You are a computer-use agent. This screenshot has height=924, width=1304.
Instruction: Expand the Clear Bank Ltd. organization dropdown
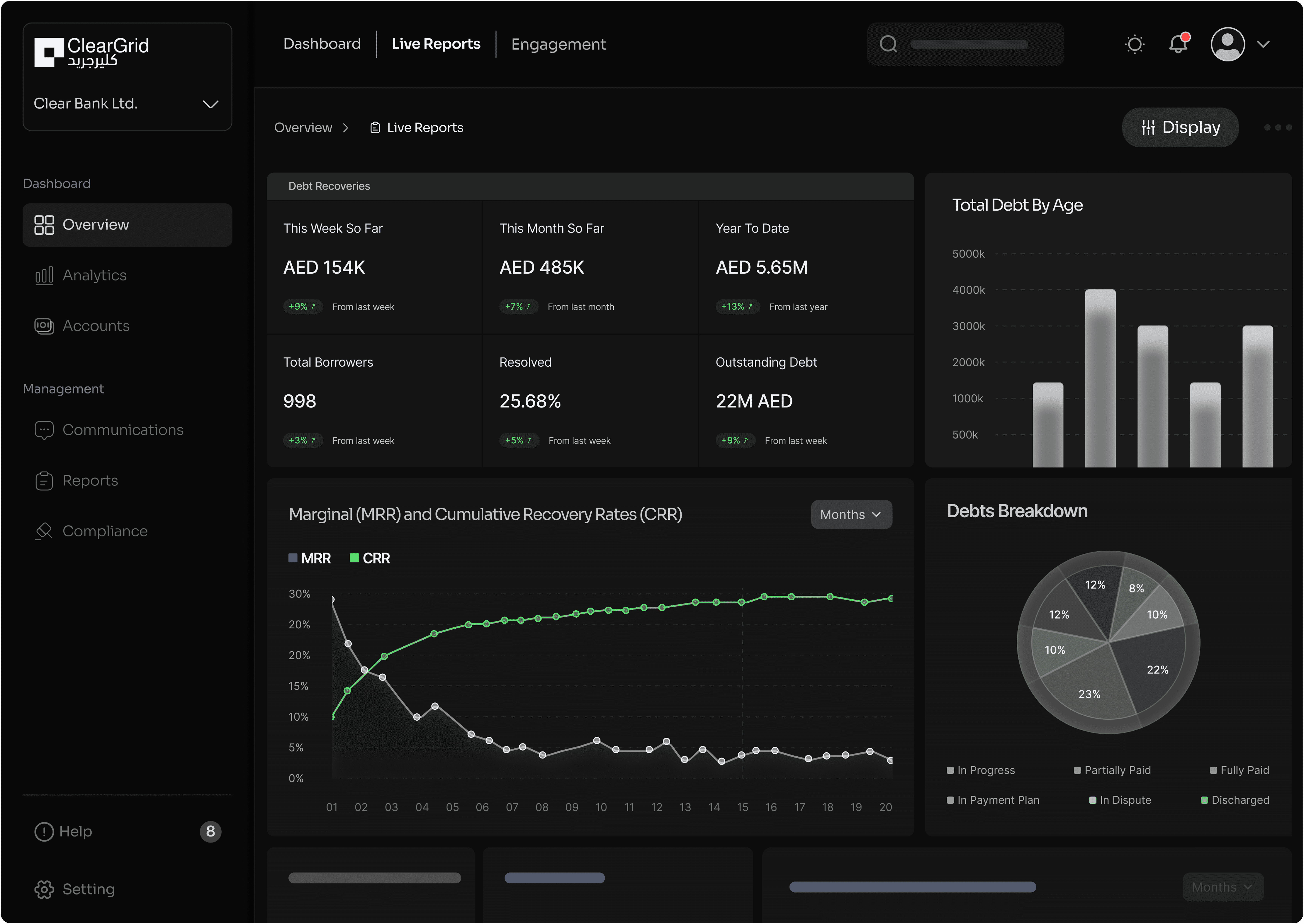(210, 104)
